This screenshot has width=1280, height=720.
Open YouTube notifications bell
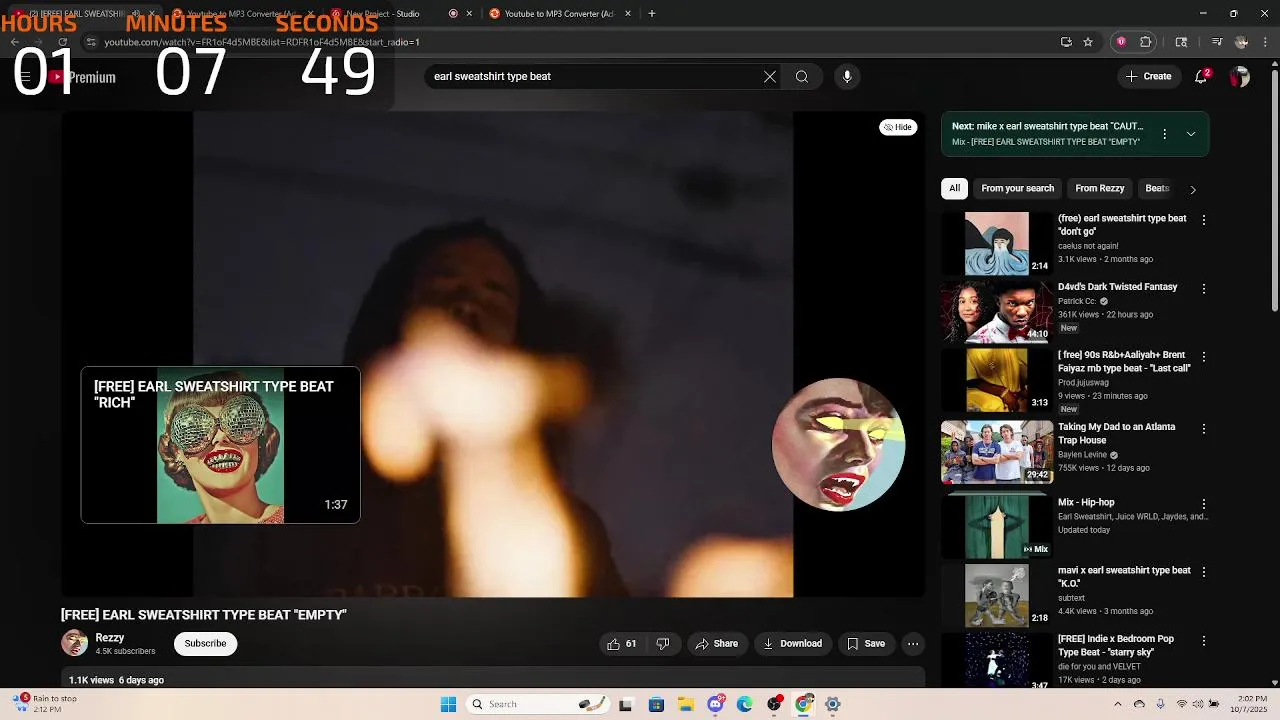(x=1202, y=77)
